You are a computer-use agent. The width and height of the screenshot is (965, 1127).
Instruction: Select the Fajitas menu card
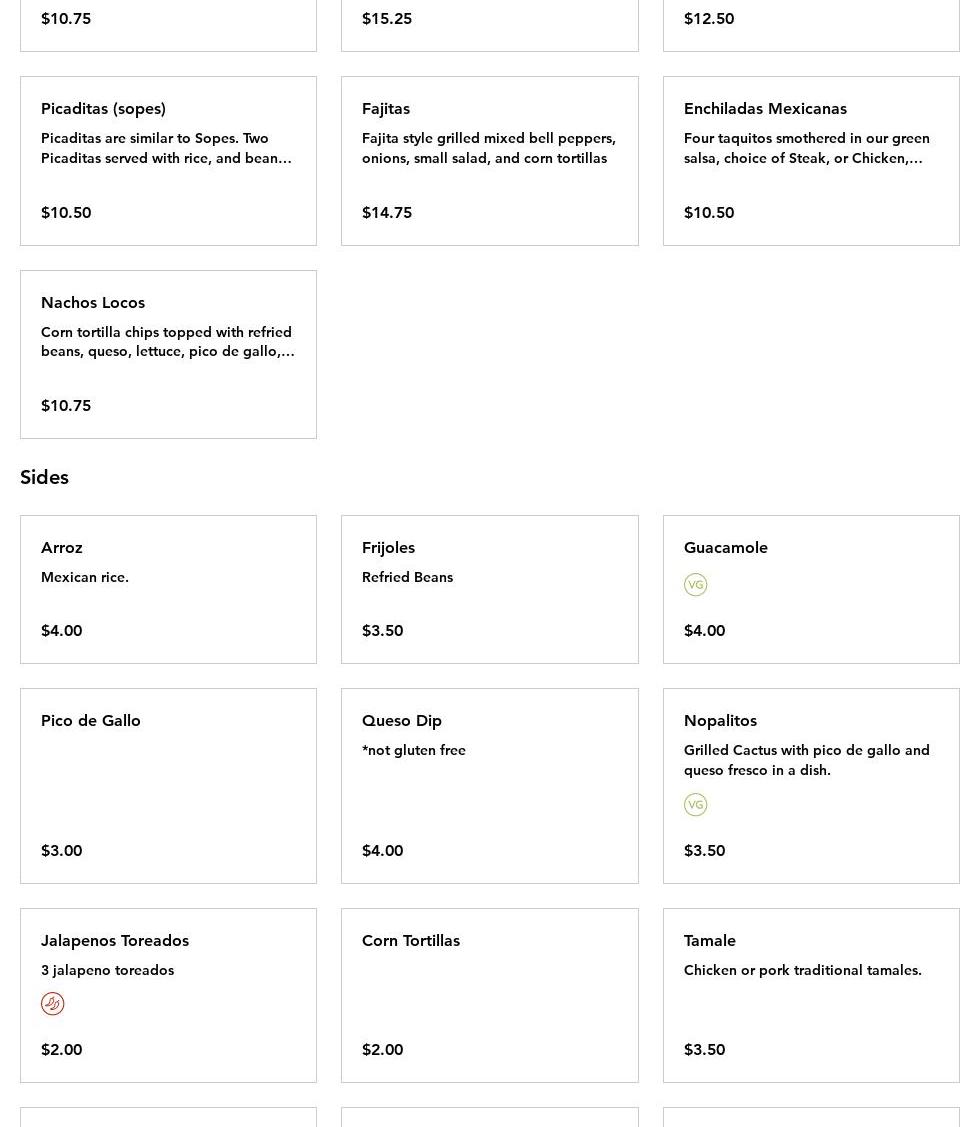click(489, 160)
